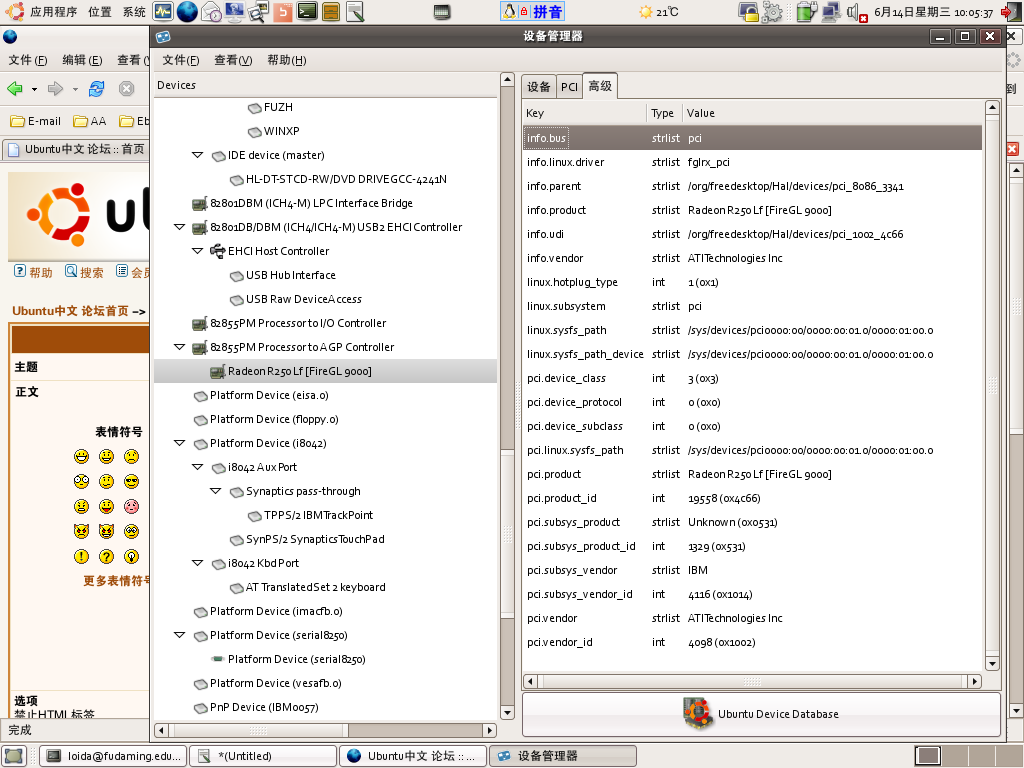
Task: Click the browser back arrow icon
Action: (14, 88)
